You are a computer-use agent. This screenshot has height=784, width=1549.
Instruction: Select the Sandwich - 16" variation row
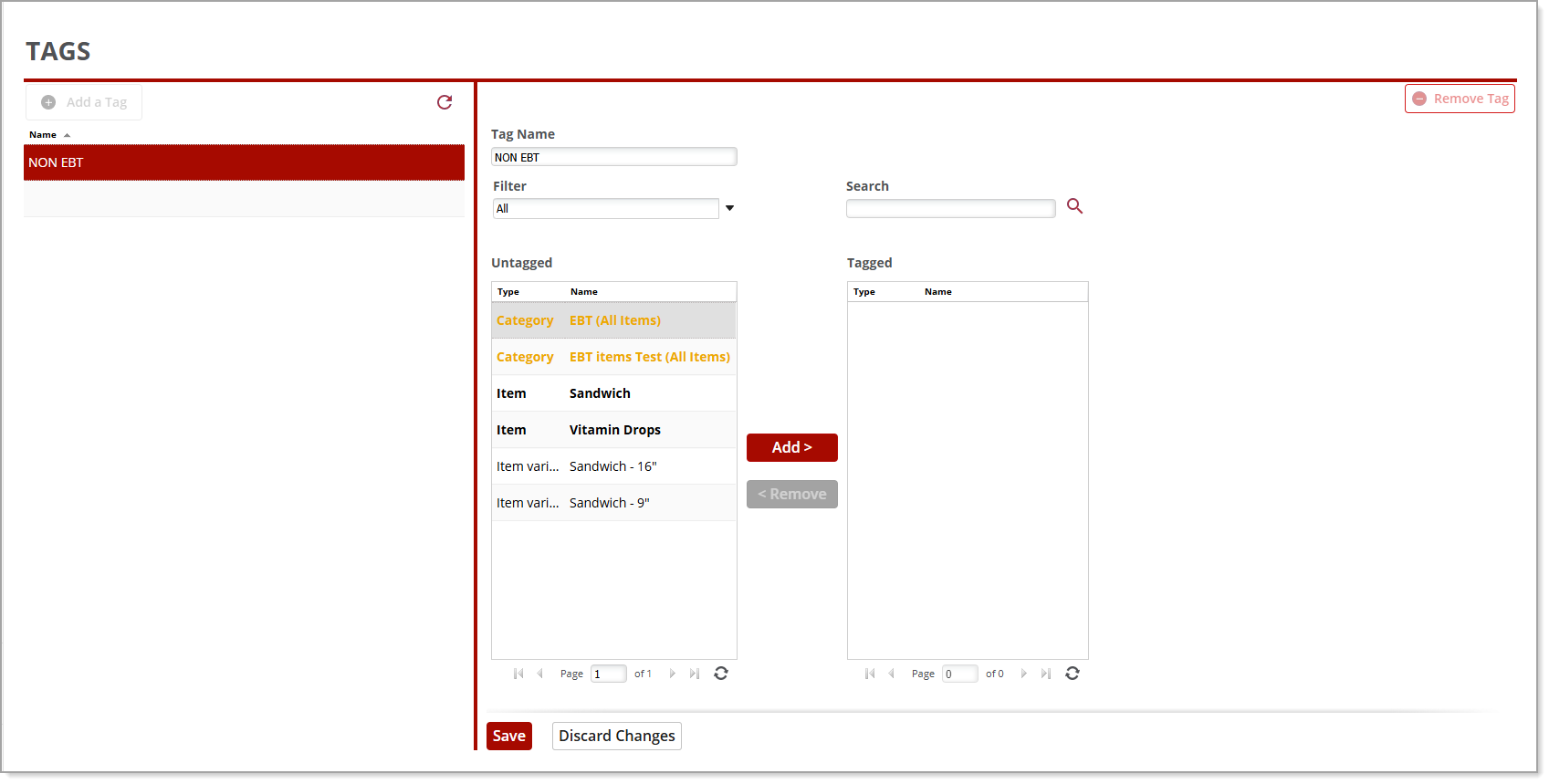613,466
